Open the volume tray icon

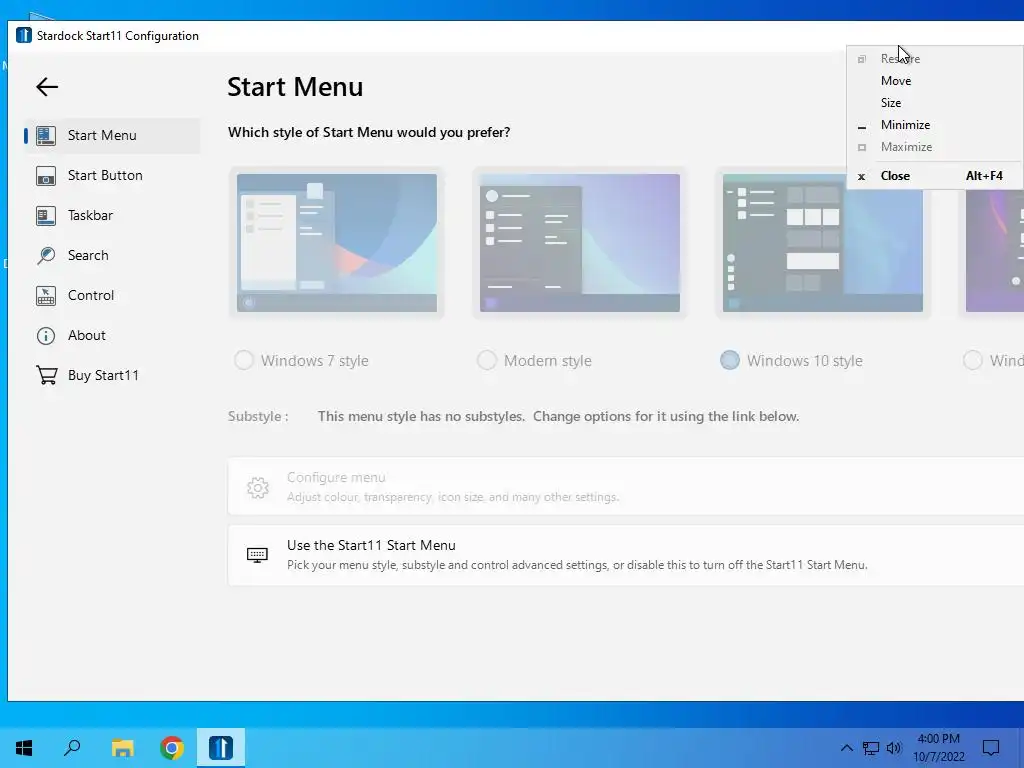tap(894, 748)
